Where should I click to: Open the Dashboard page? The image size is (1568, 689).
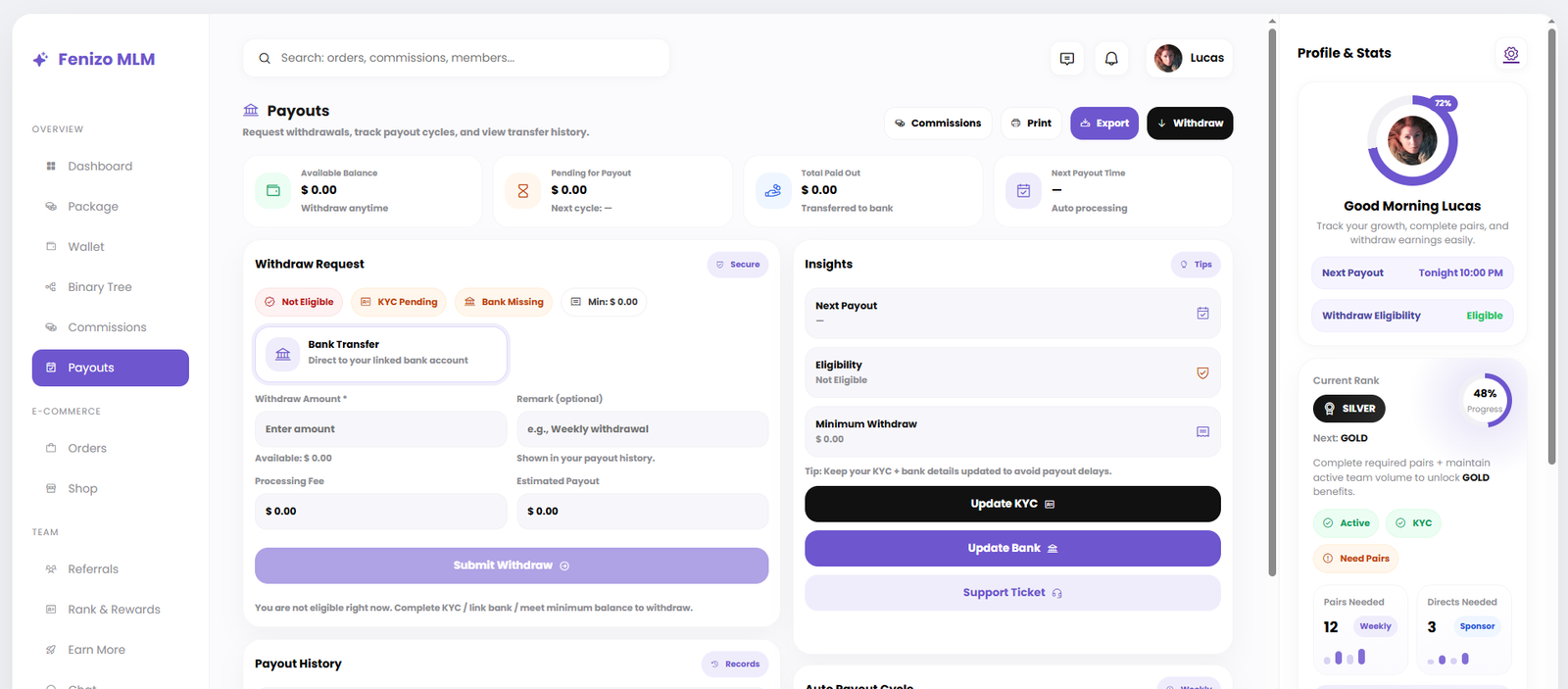point(111,167)
